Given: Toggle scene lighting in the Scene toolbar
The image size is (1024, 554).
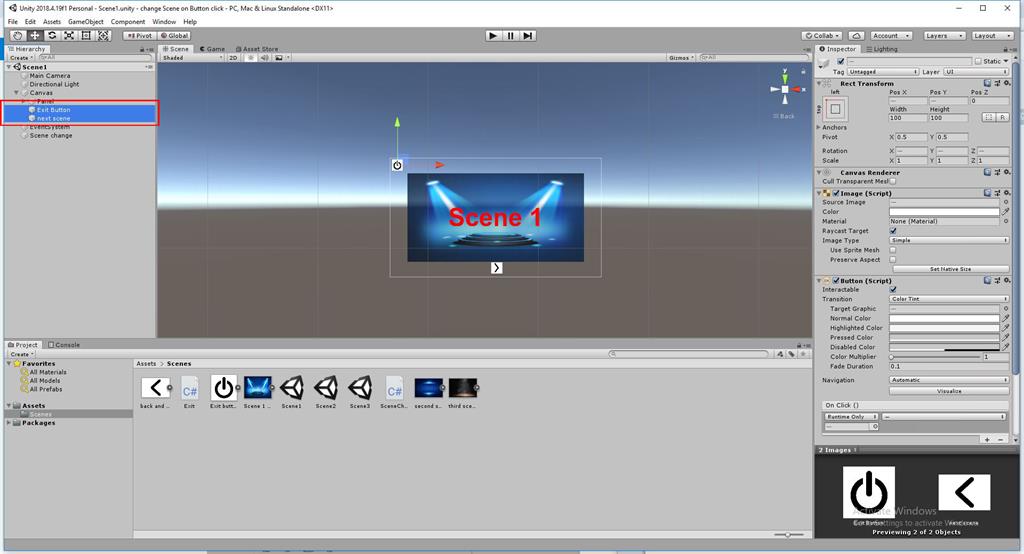Looking at the screenshot, I should 251,57.
